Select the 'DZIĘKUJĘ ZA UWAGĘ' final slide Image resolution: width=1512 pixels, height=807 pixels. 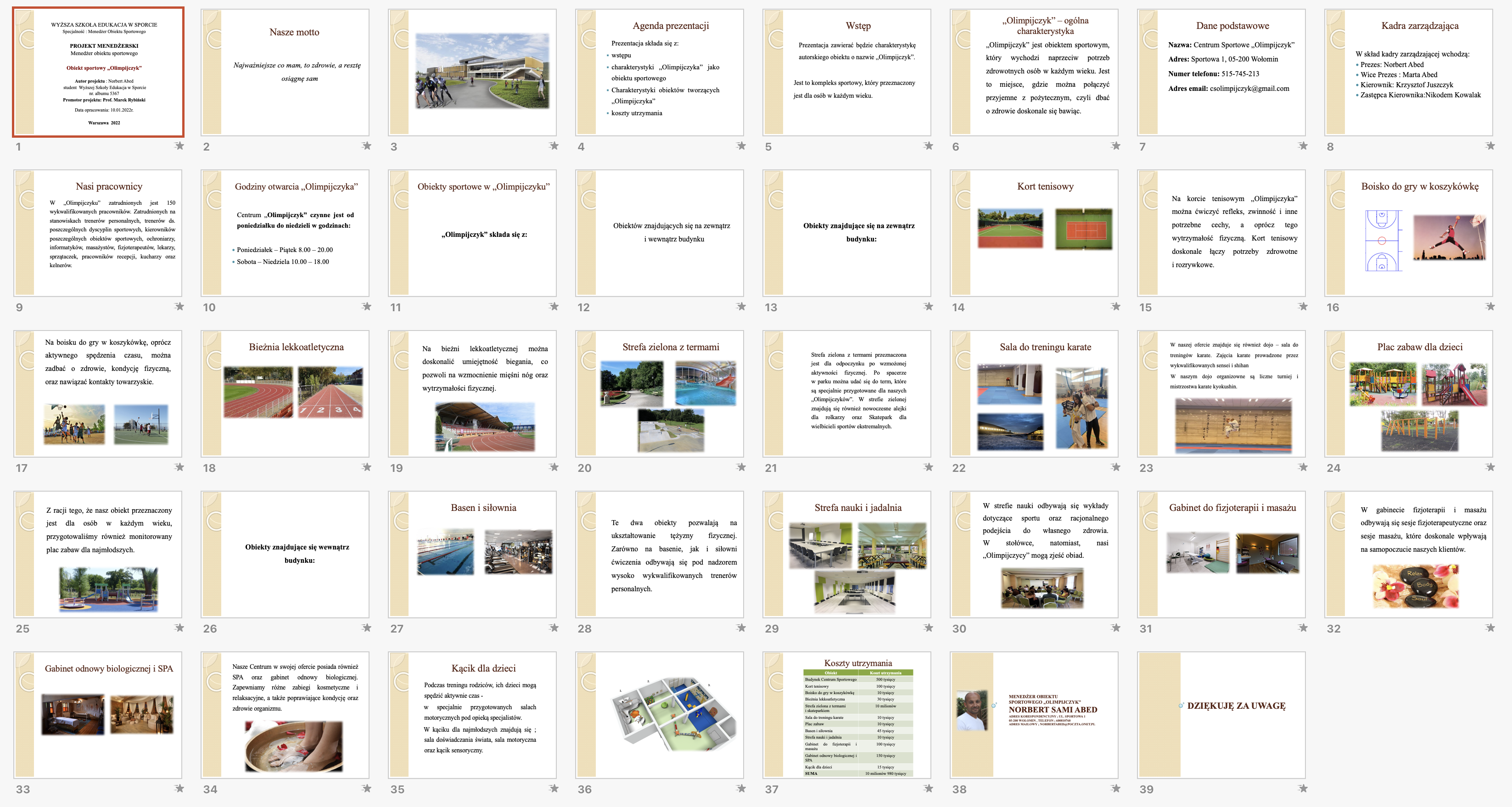pos(1221,715)
